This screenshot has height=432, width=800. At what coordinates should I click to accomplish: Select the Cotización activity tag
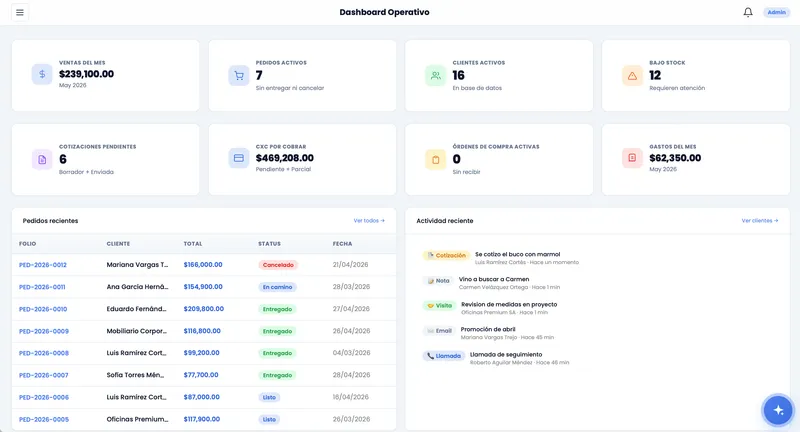(446, 256)
